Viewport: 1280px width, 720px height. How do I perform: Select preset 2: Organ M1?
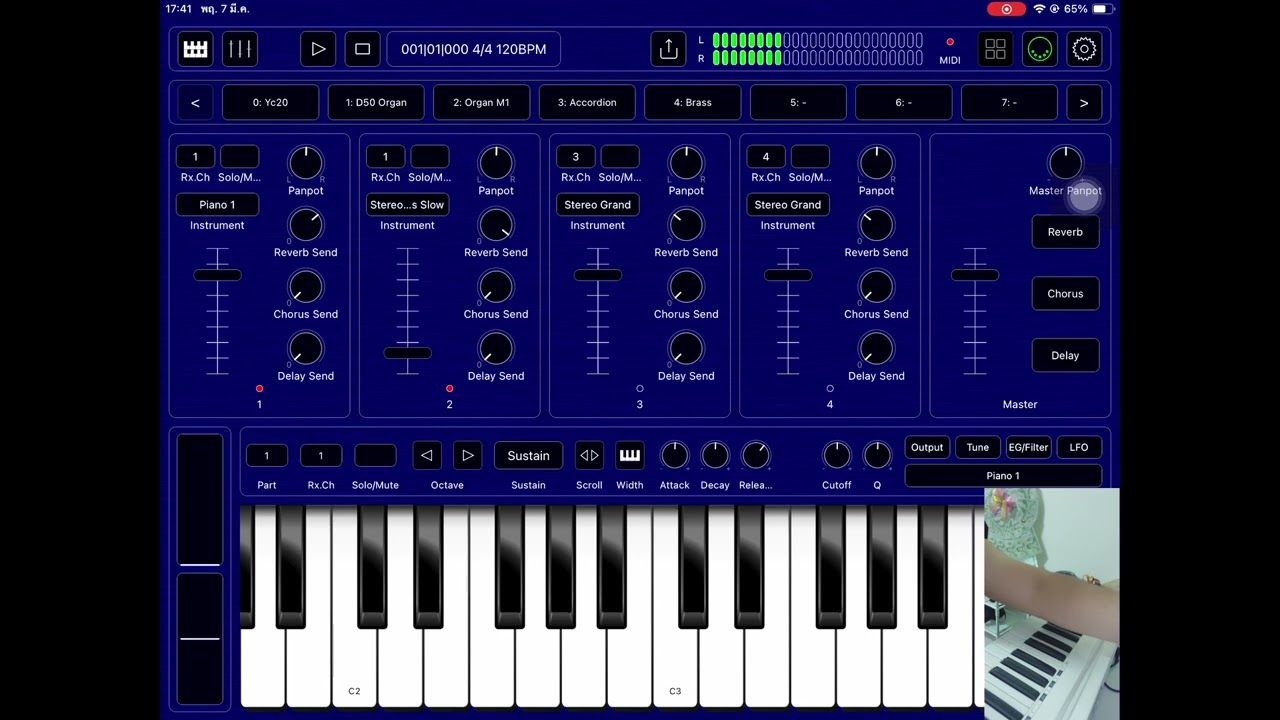coord(481,103)
